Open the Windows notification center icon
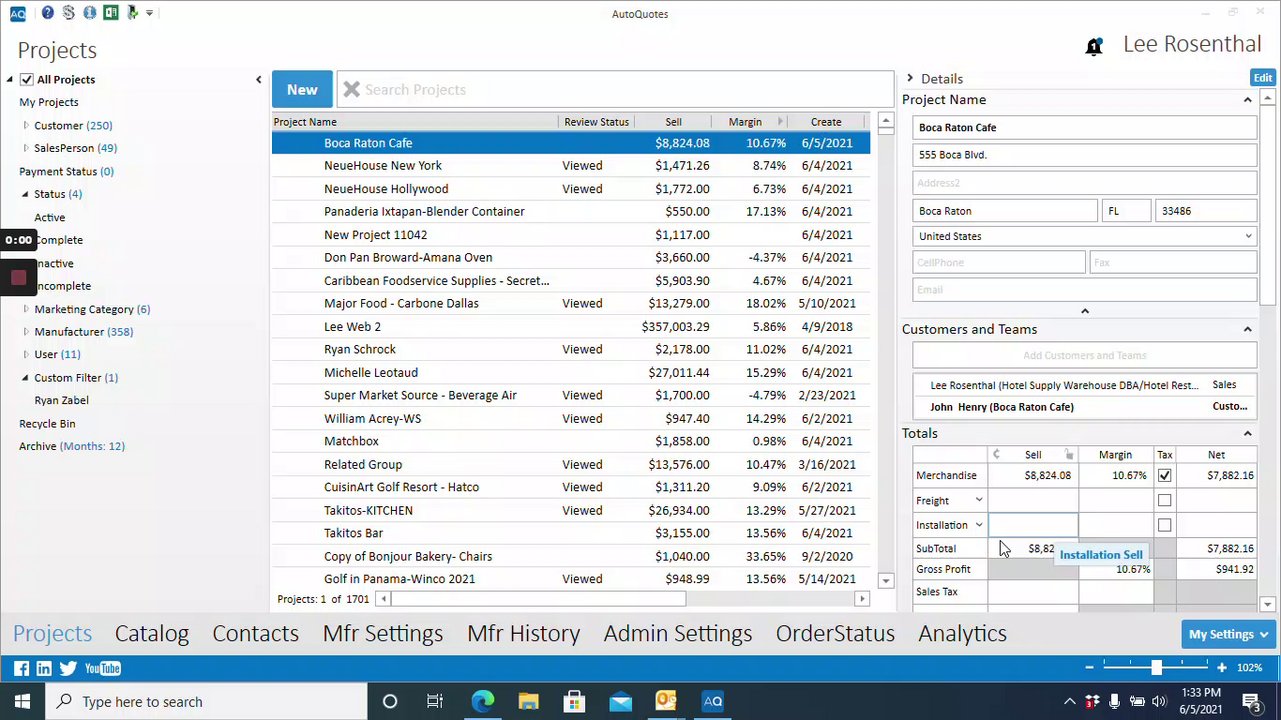 click(1251, 702)
